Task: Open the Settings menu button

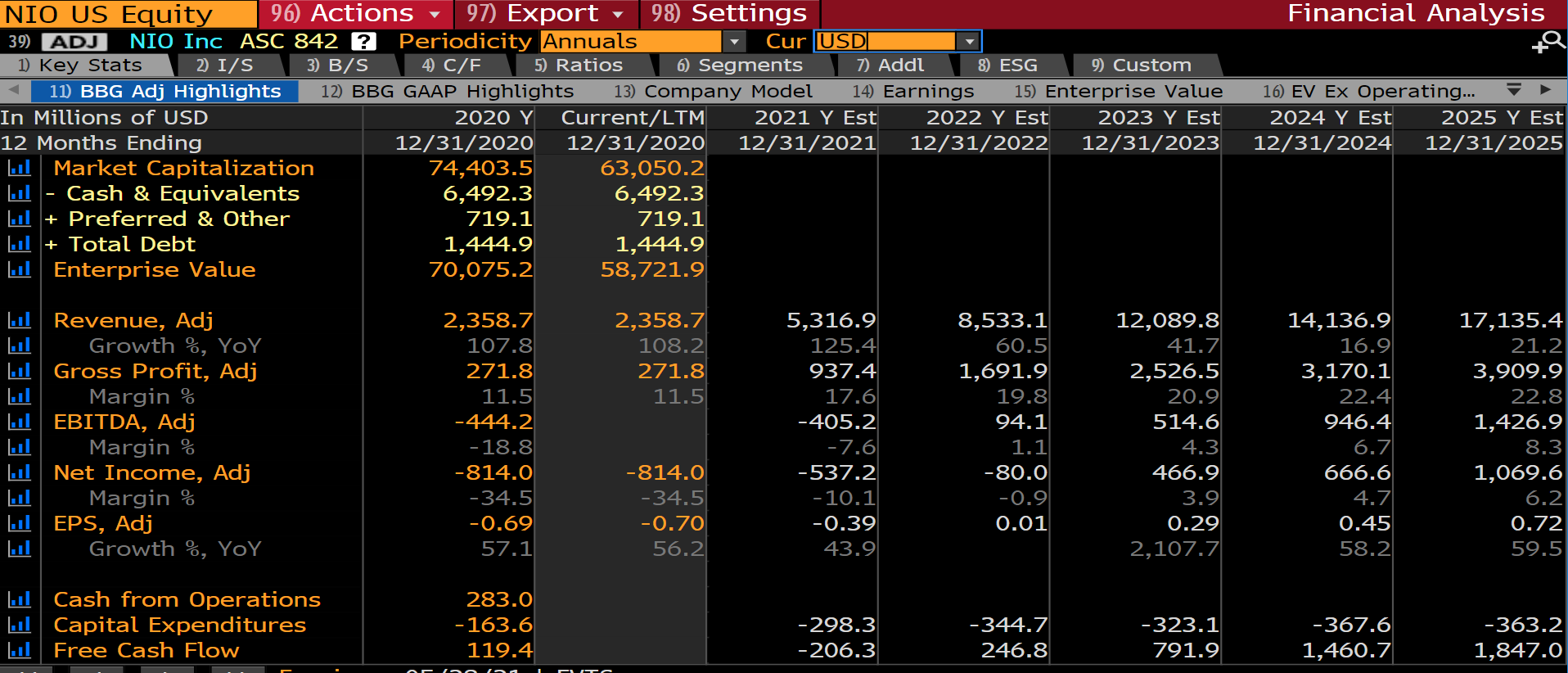Action: [730, 14]
